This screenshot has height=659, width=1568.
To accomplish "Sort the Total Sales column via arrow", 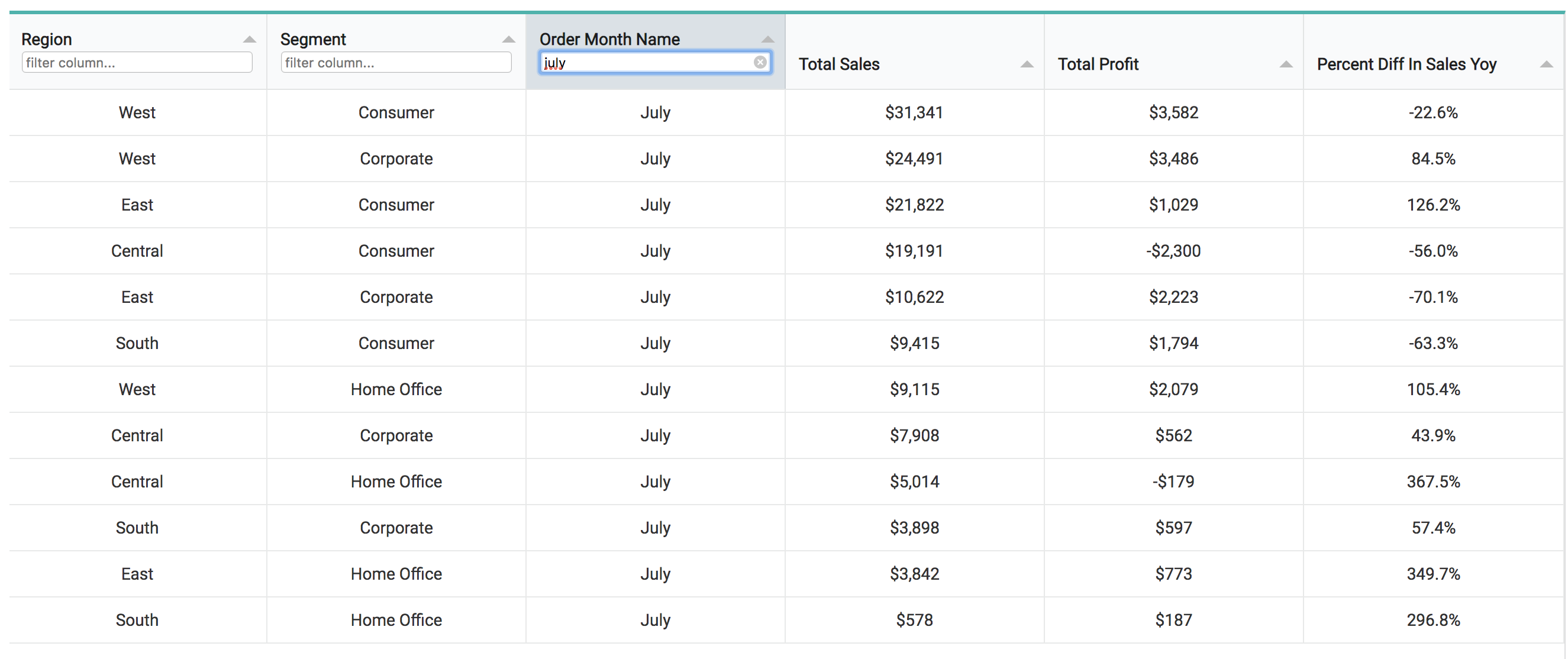I will click(x=1026, y=64).
